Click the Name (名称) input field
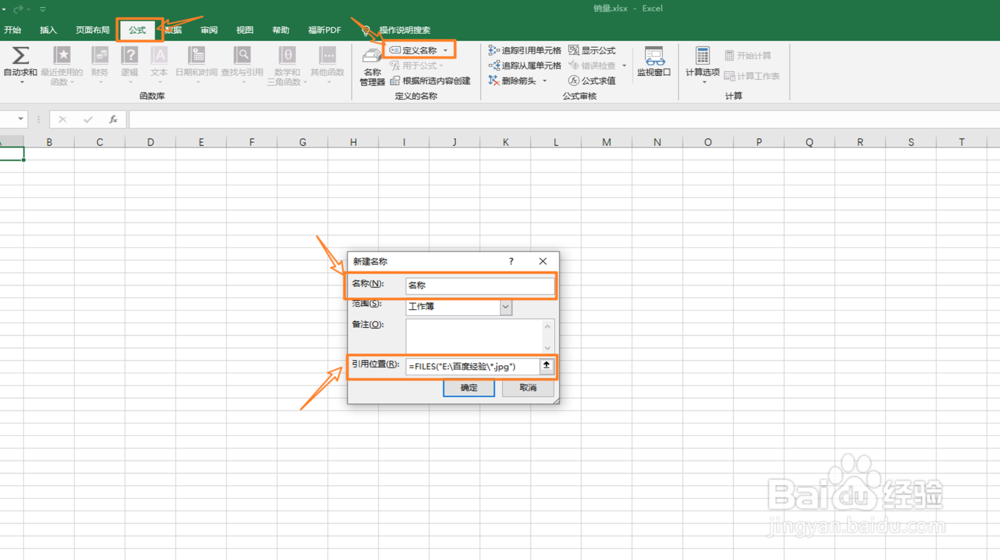 [480, 285]
